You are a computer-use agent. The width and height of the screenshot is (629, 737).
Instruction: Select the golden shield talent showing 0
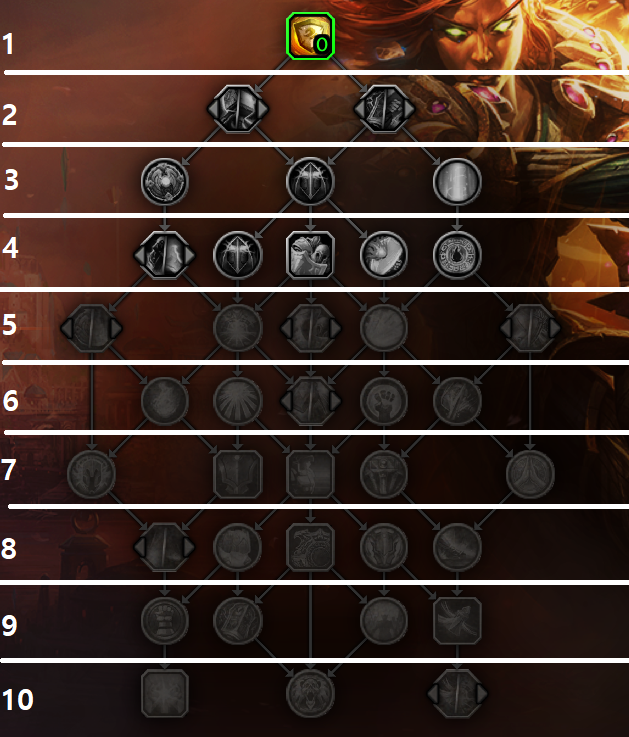click(310, 37)
